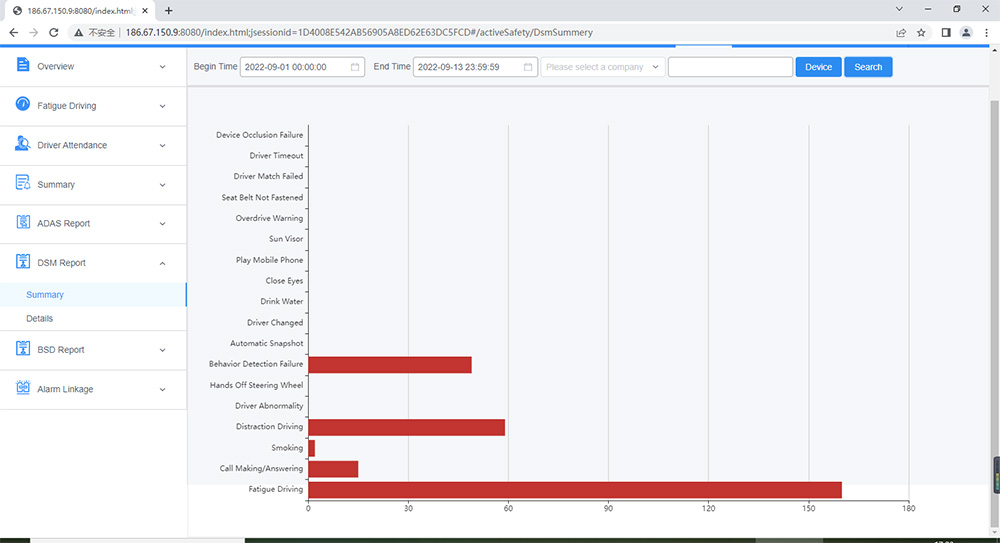Viewport: 1000px width, 543px height.
Task: Click the 'Seat Belt Not Fastened' axis label
Action: click(262, 198)
